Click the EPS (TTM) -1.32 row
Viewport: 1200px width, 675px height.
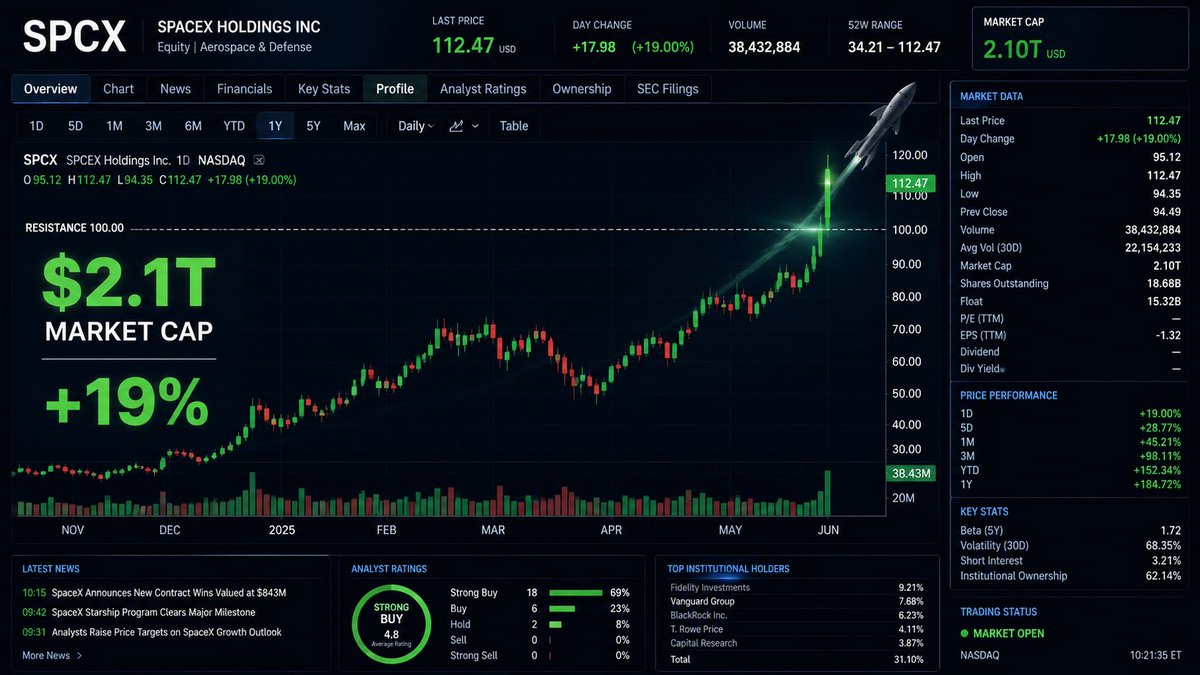point(1070,335)
